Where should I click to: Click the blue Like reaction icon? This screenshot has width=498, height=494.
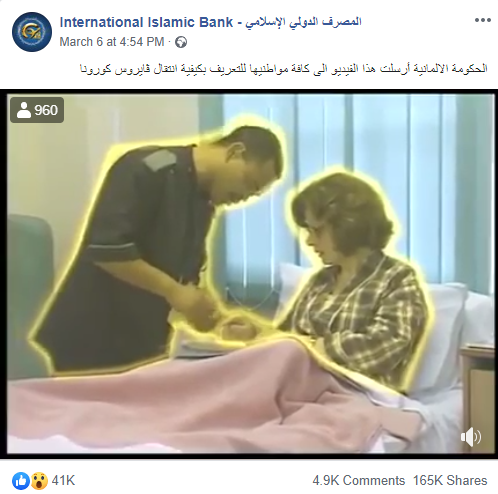[x=21, y=481]
